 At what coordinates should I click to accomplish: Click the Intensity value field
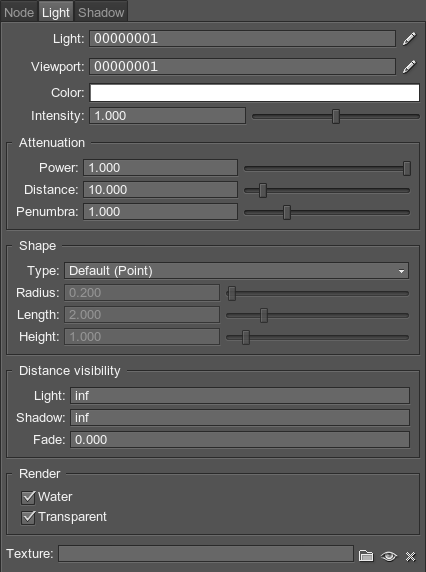click(167, 116)
